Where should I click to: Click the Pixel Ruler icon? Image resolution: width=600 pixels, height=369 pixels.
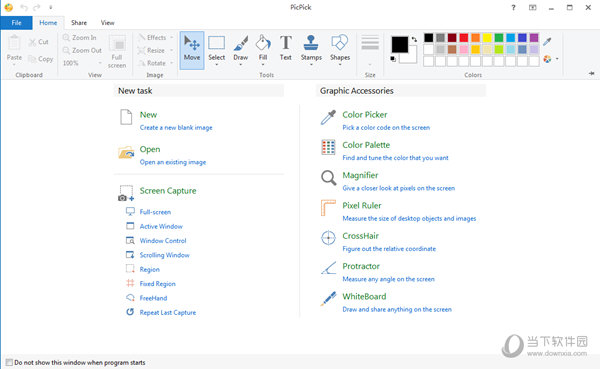pos(328,208)
